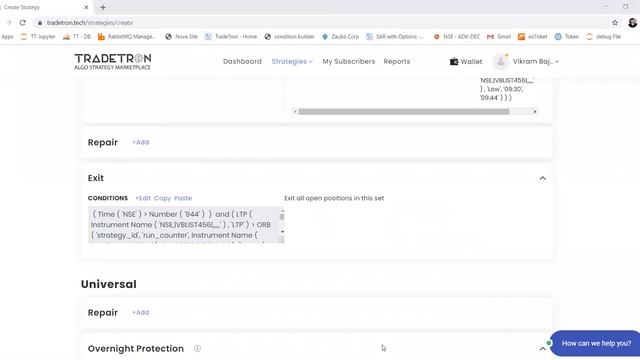Screen dimensions: 640x360
Task: Open Gmail bookmark
Action: (499, 37)
